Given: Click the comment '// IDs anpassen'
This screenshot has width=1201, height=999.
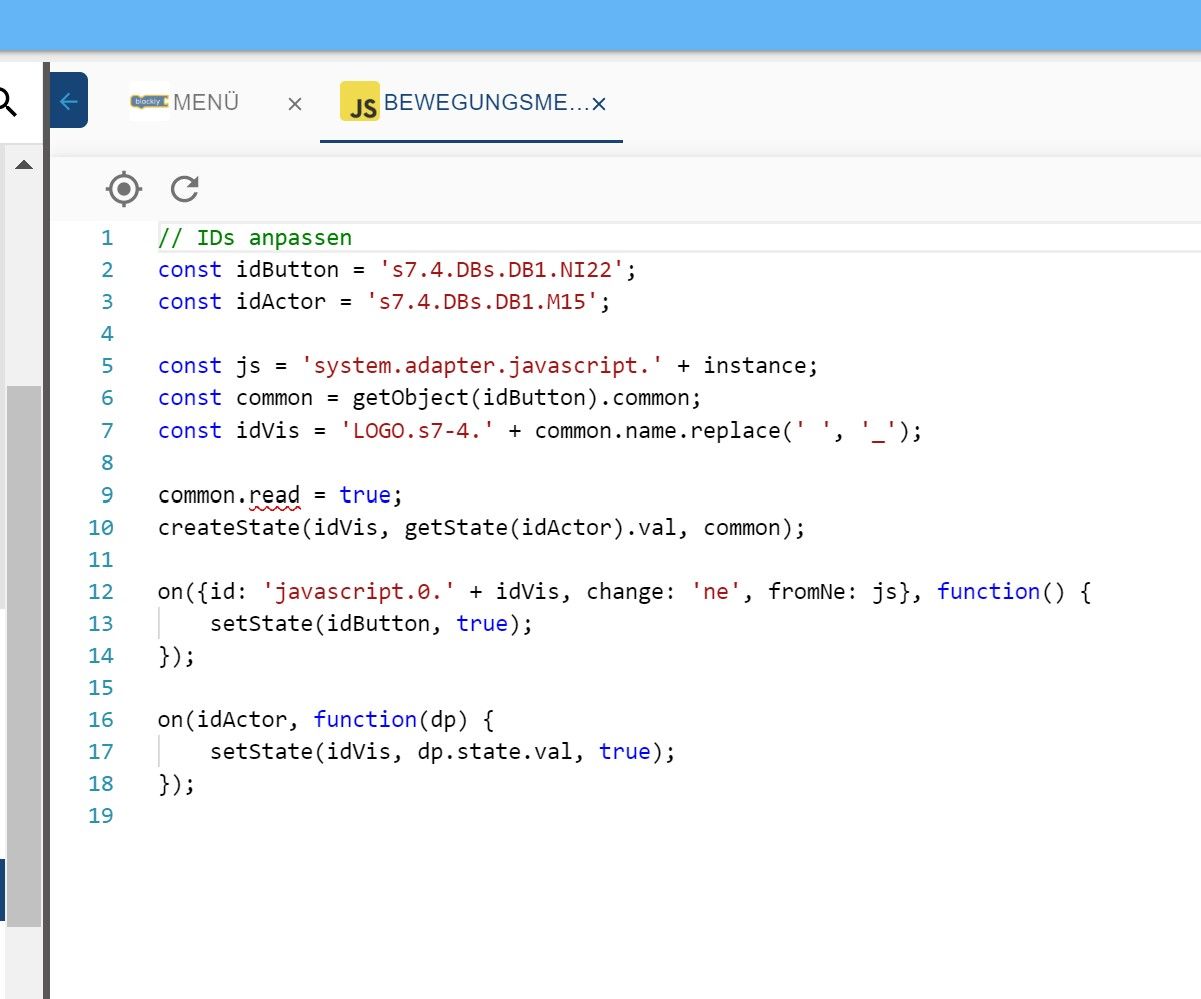Looking at the screenshot, I should [x=255, y=238].
